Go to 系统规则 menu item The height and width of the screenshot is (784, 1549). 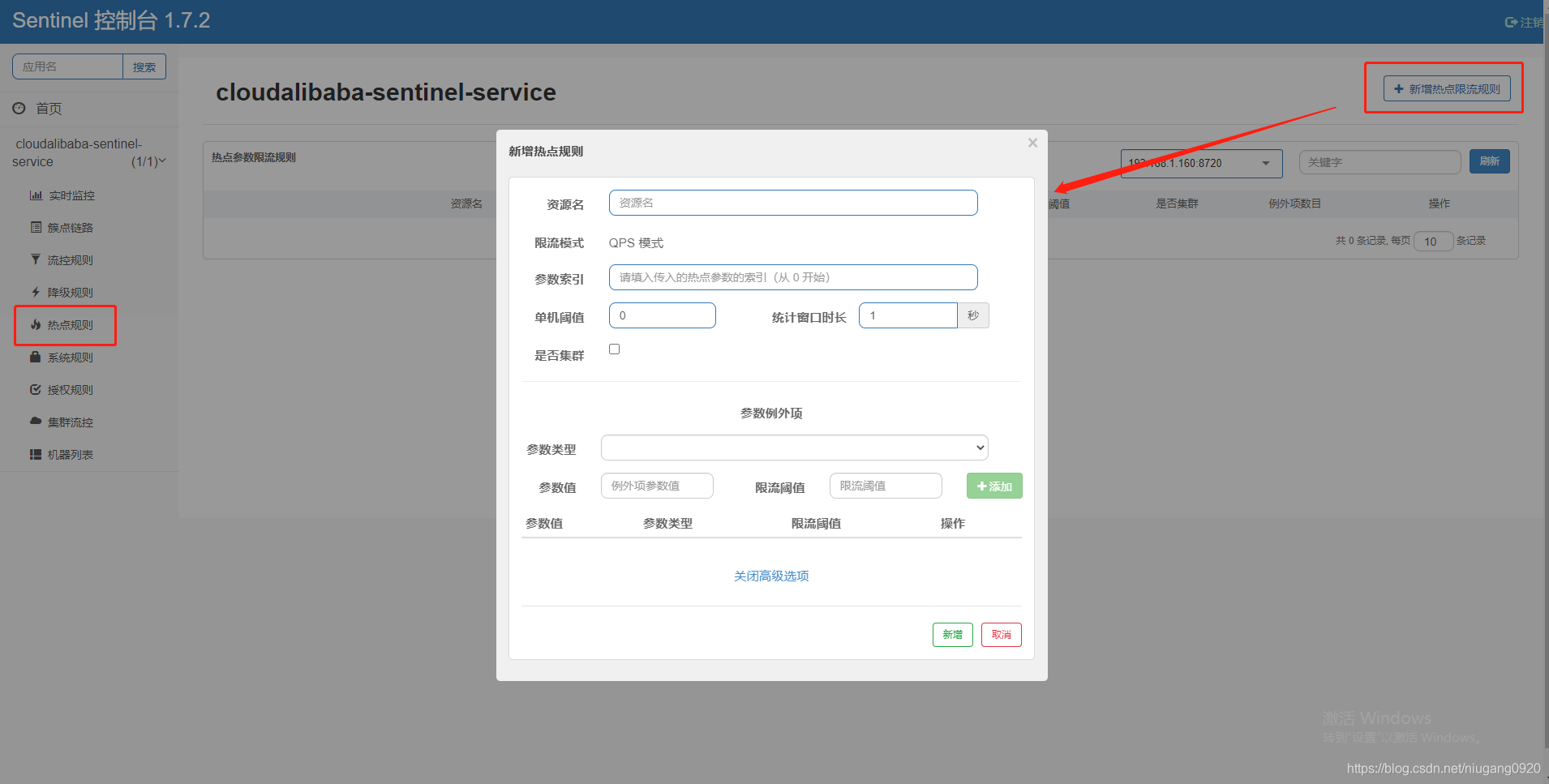coord(71,358)
